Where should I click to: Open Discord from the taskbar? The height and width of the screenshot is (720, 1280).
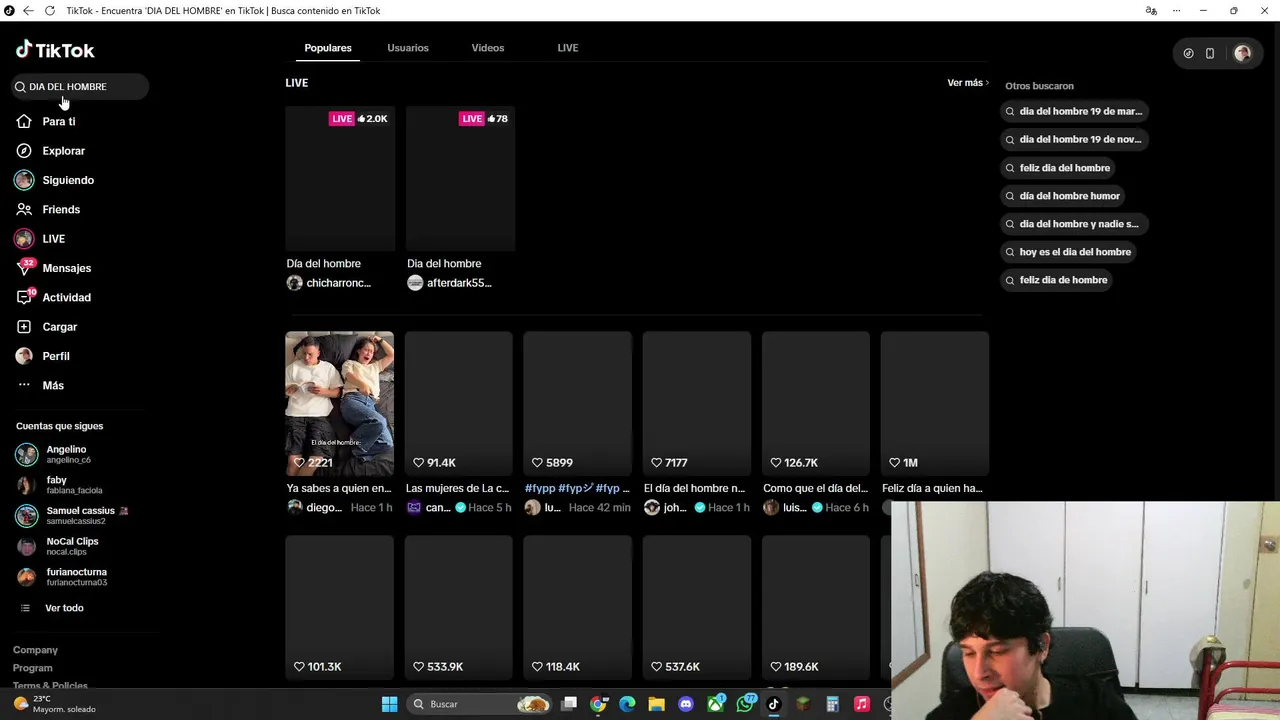coord(685,704)
